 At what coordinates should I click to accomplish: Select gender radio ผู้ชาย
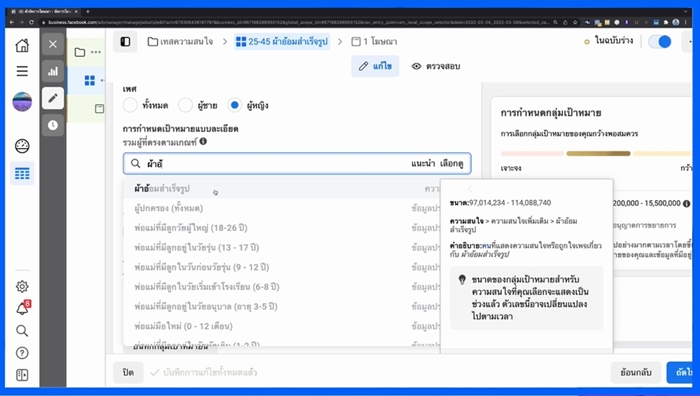(185, 105)
